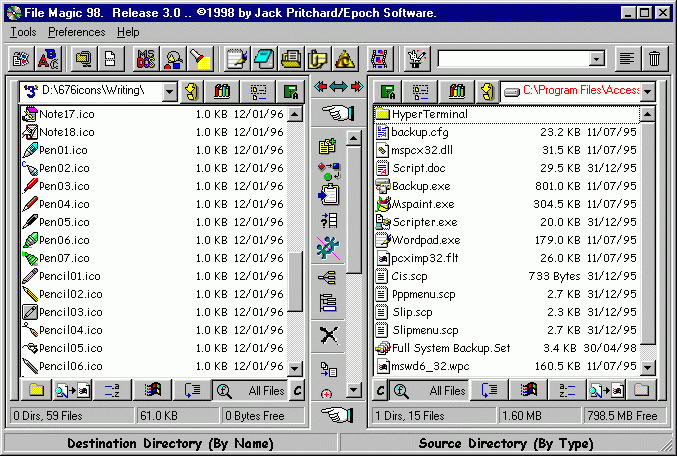Click the film strip toolbar icon
The width and height of the screenshot is (677, 456).
[x=380, y=59]
